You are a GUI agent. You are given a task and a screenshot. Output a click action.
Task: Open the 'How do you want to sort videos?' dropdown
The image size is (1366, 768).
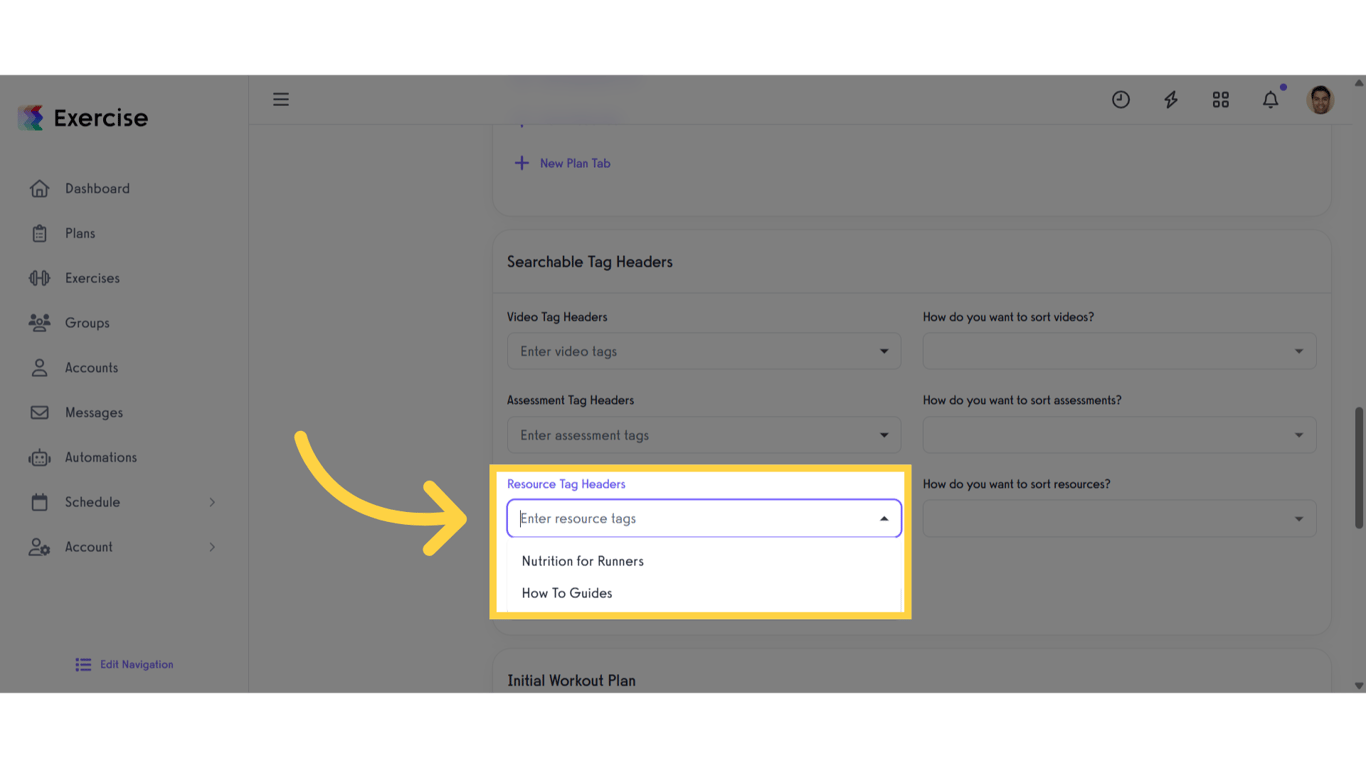point(1298,351)
